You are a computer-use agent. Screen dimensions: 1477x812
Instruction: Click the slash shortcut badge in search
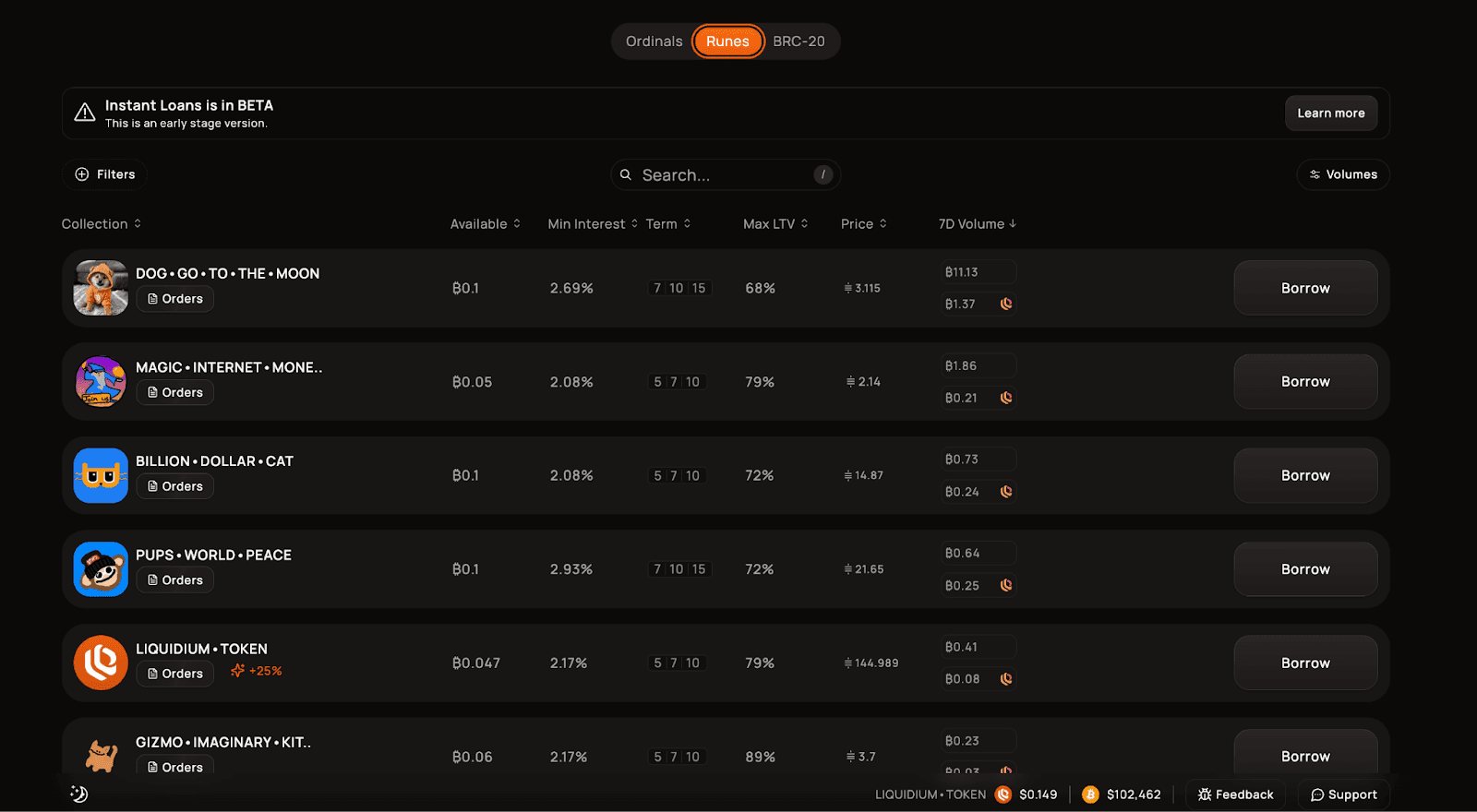823,174
